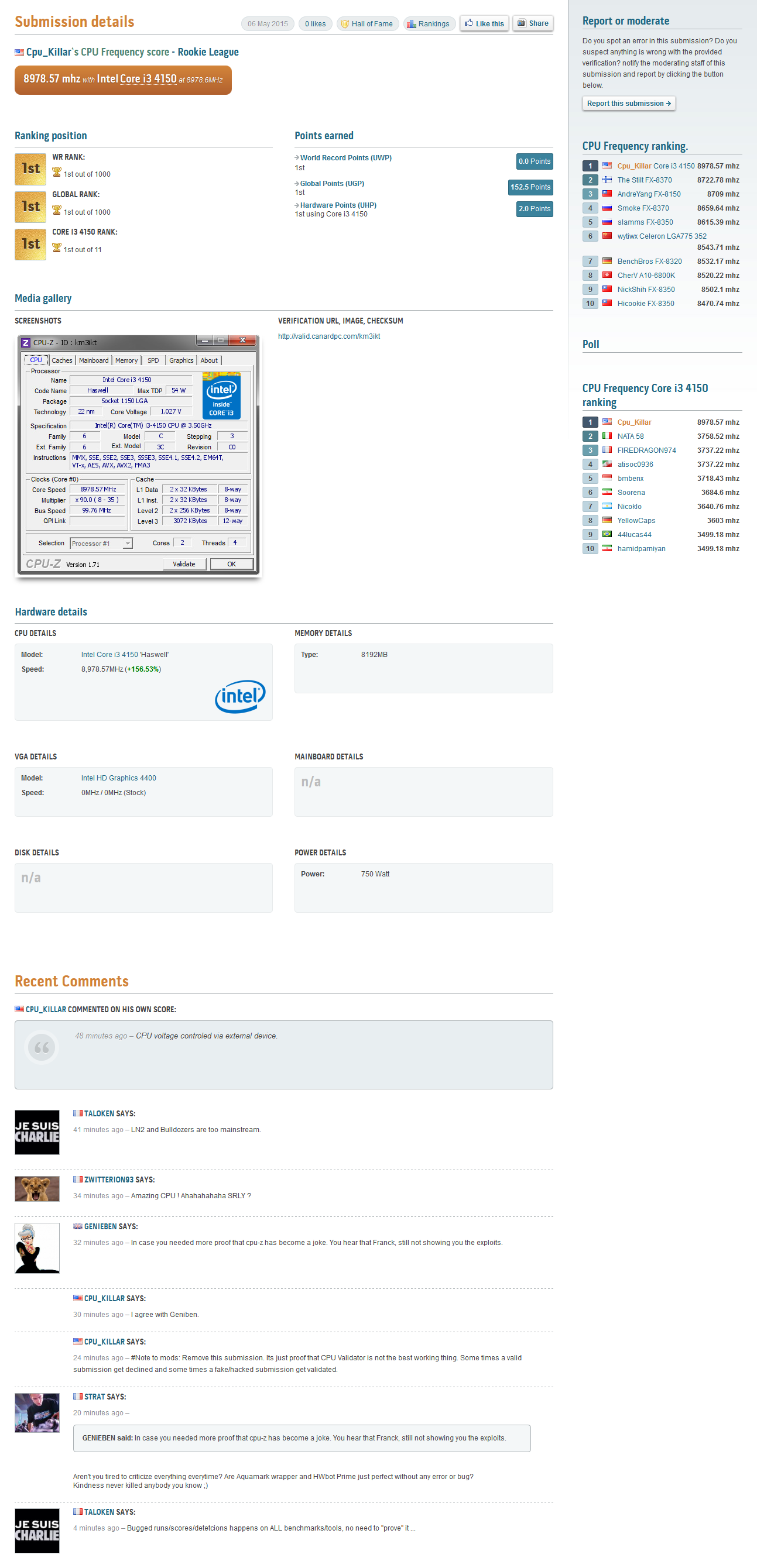This screenshot has height=1568, width=757.
Task: Open Smoke's ranking entry link
Action: pyautogui.click(x=643, y=208)
